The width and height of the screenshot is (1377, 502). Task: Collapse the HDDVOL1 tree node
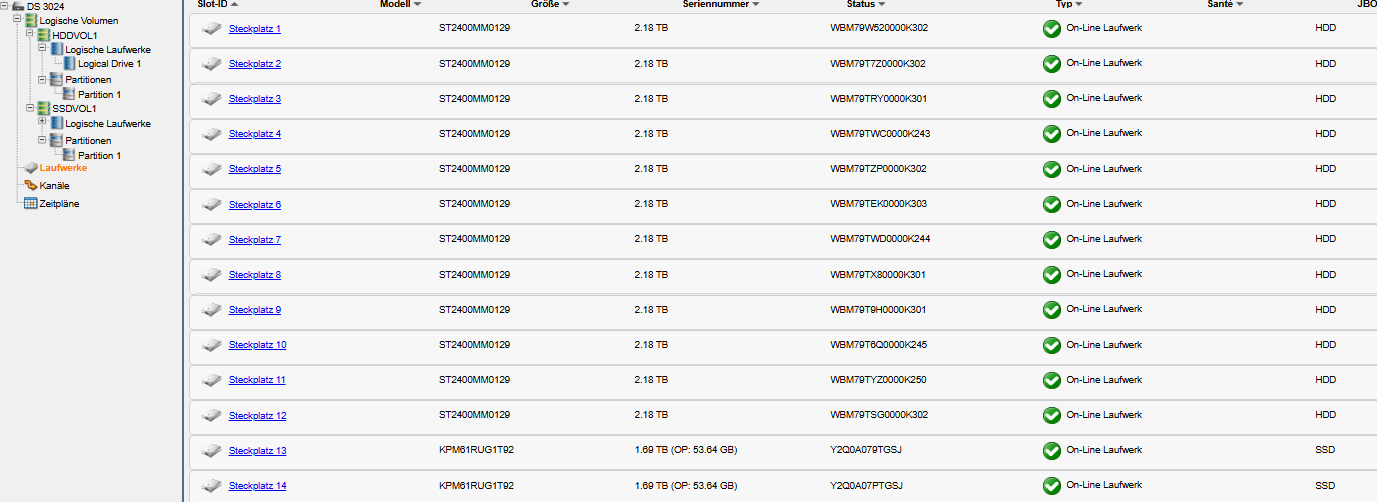point(30,34)
